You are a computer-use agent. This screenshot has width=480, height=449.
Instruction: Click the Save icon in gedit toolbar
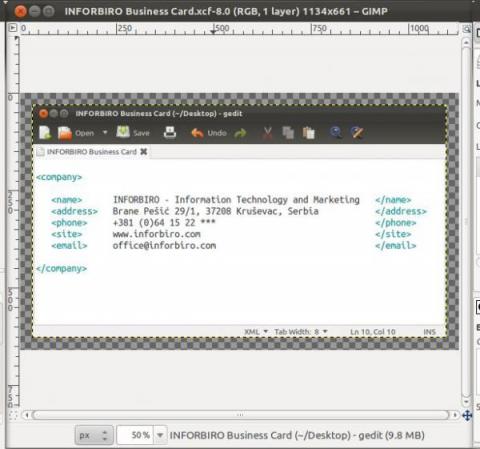pos(123,132)
